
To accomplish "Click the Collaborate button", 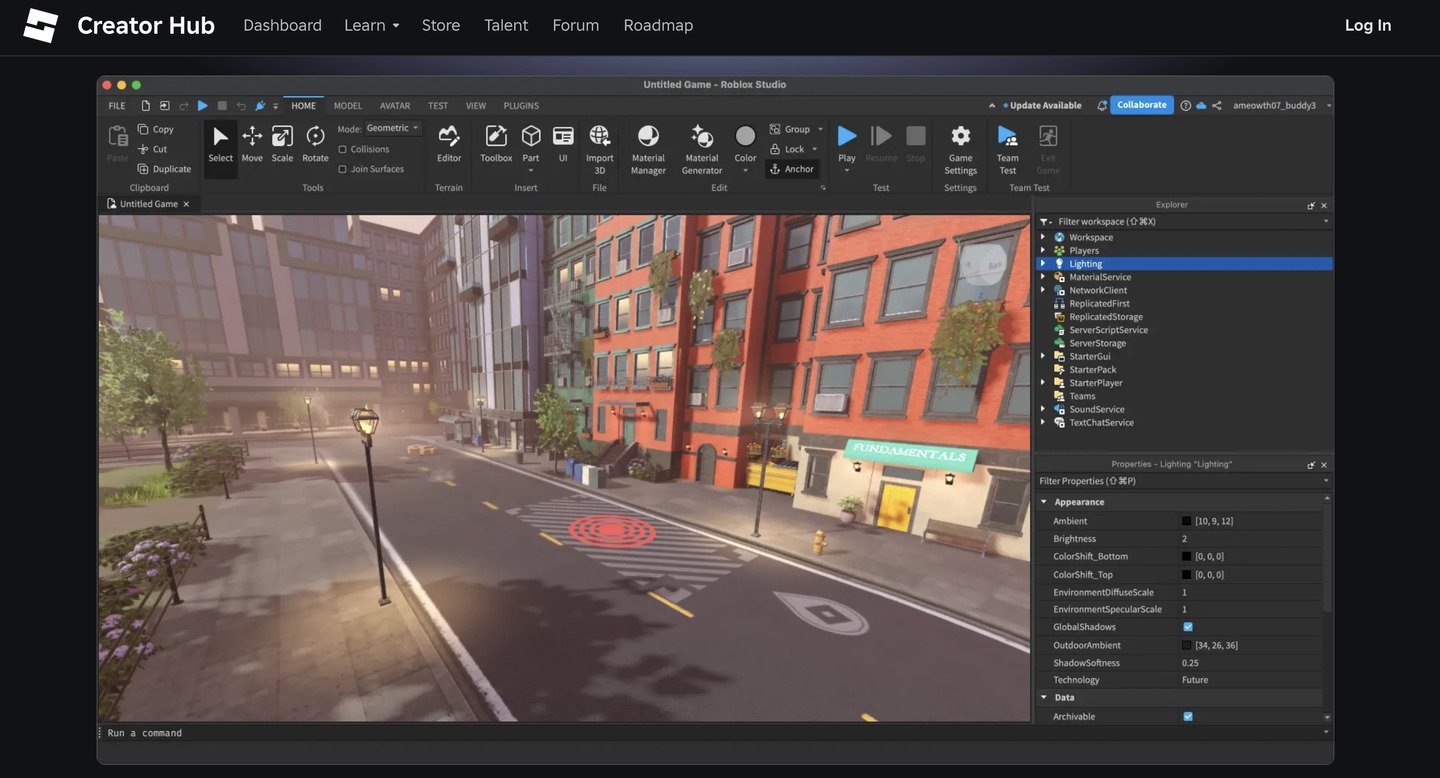I will click(1142, 105).
